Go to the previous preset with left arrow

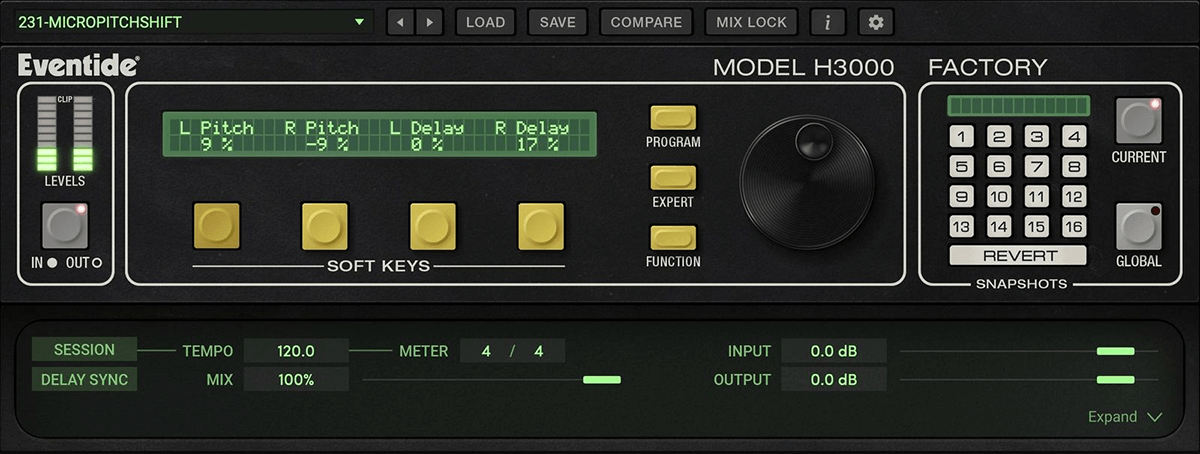(x=400, y=22)
